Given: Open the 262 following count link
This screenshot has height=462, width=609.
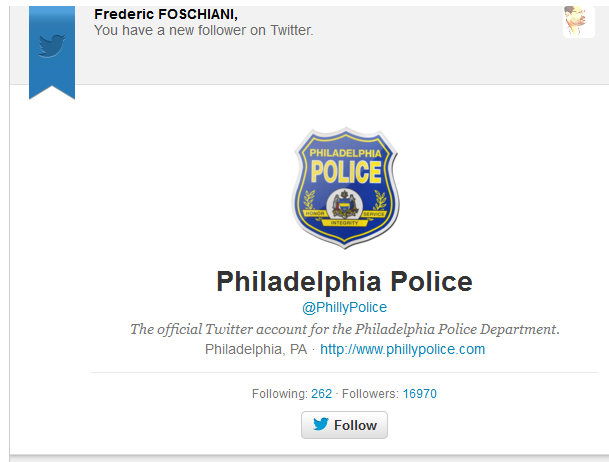Looking at the screenshot, I should [x=321, y=394].
